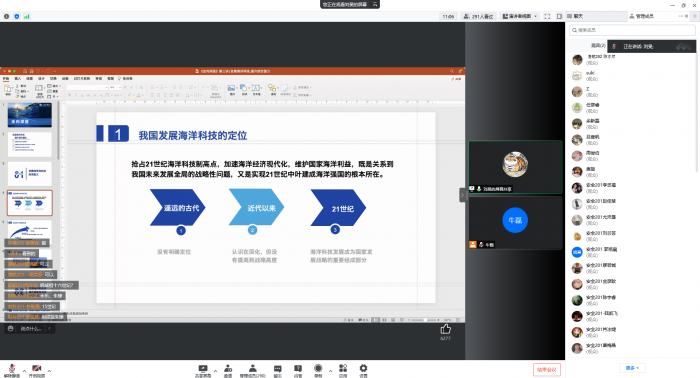This screenshot has width=700, height=378.
Task: Click the emoji icon in chat input
Action: pyautogui.click(x=10, y=328)
